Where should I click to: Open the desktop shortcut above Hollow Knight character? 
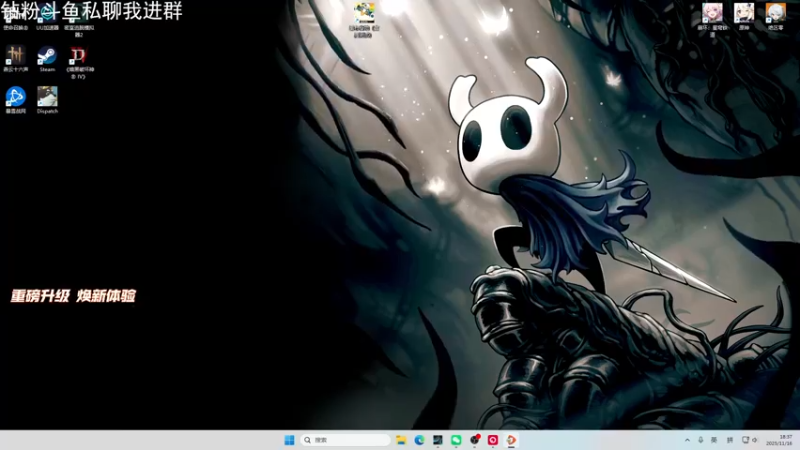tap(364, 20)
